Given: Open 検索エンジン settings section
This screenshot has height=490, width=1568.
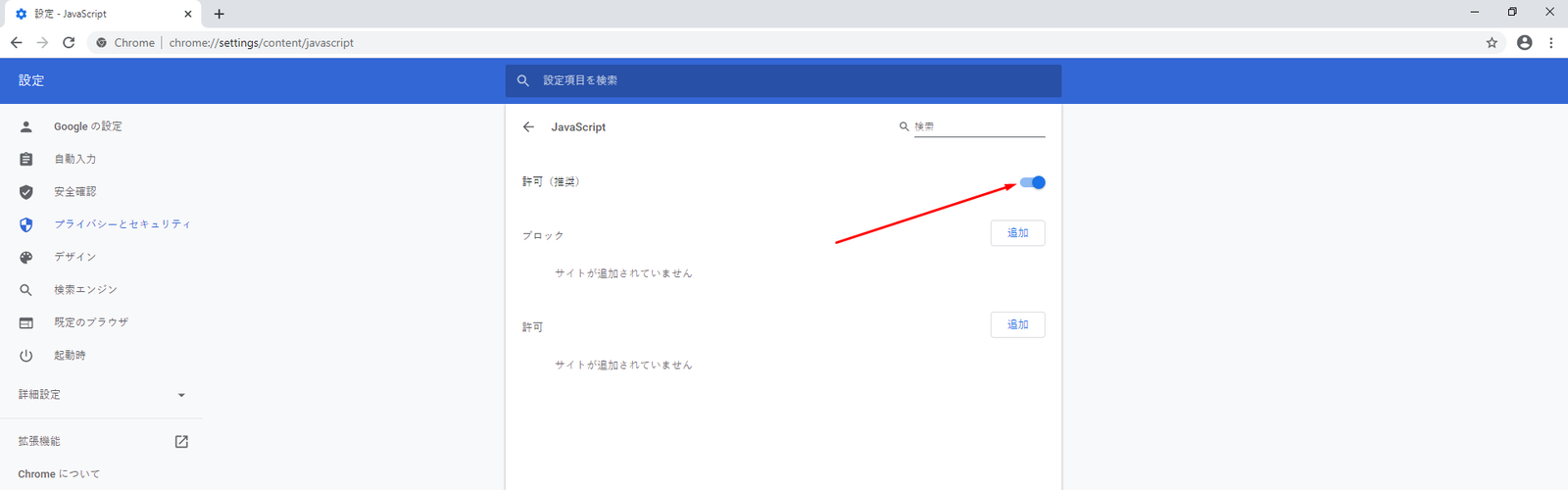Looking at the screenshot, I should [85, 290].
